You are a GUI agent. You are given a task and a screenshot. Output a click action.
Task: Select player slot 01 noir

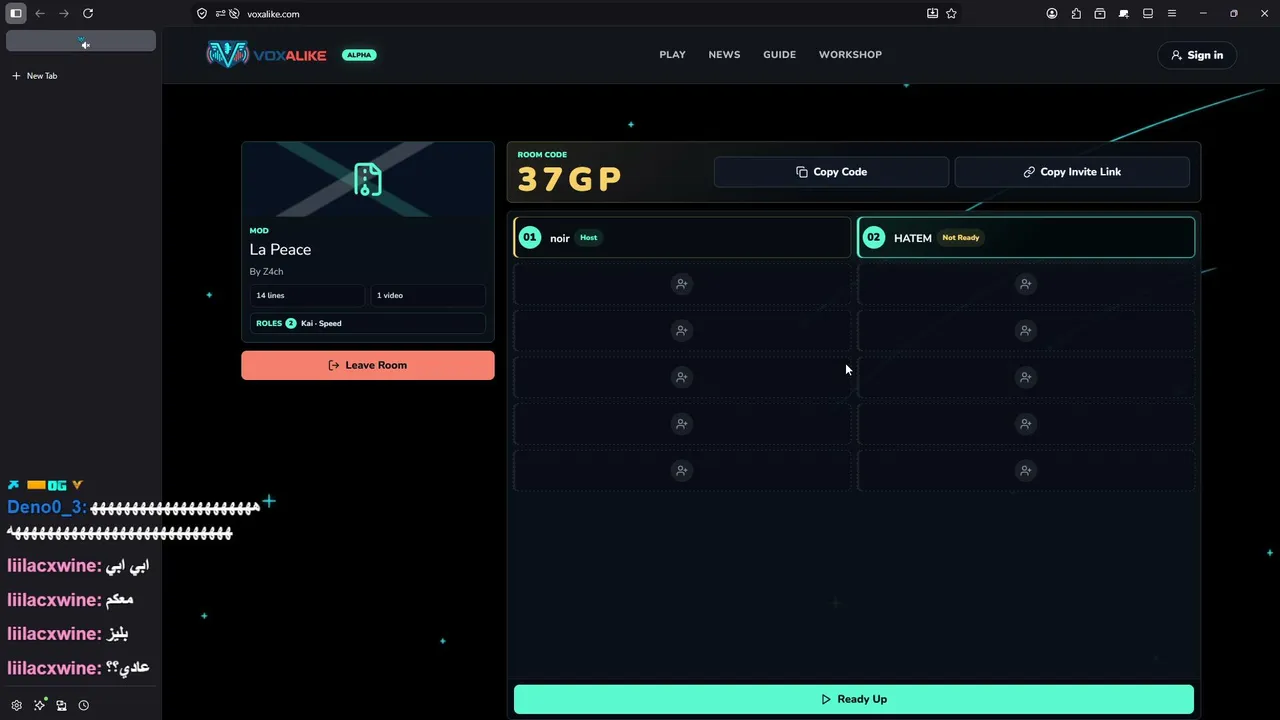682,238
